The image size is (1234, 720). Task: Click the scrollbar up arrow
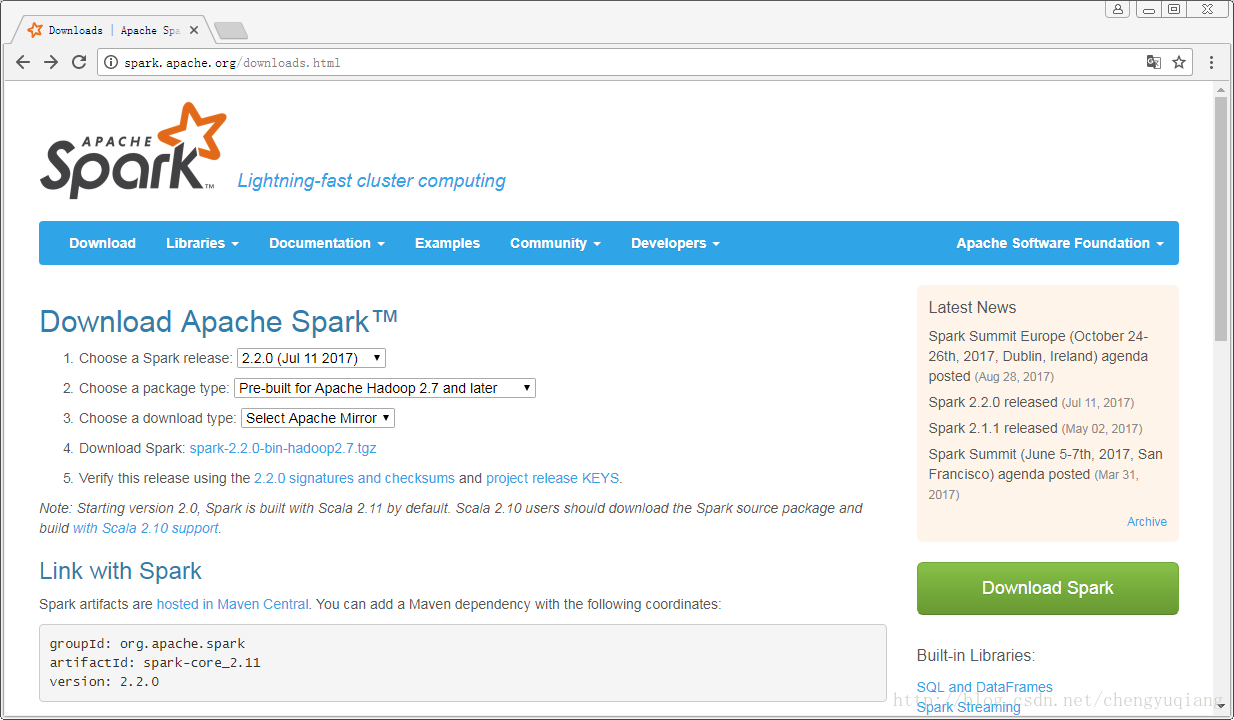tap(1220, 89)
